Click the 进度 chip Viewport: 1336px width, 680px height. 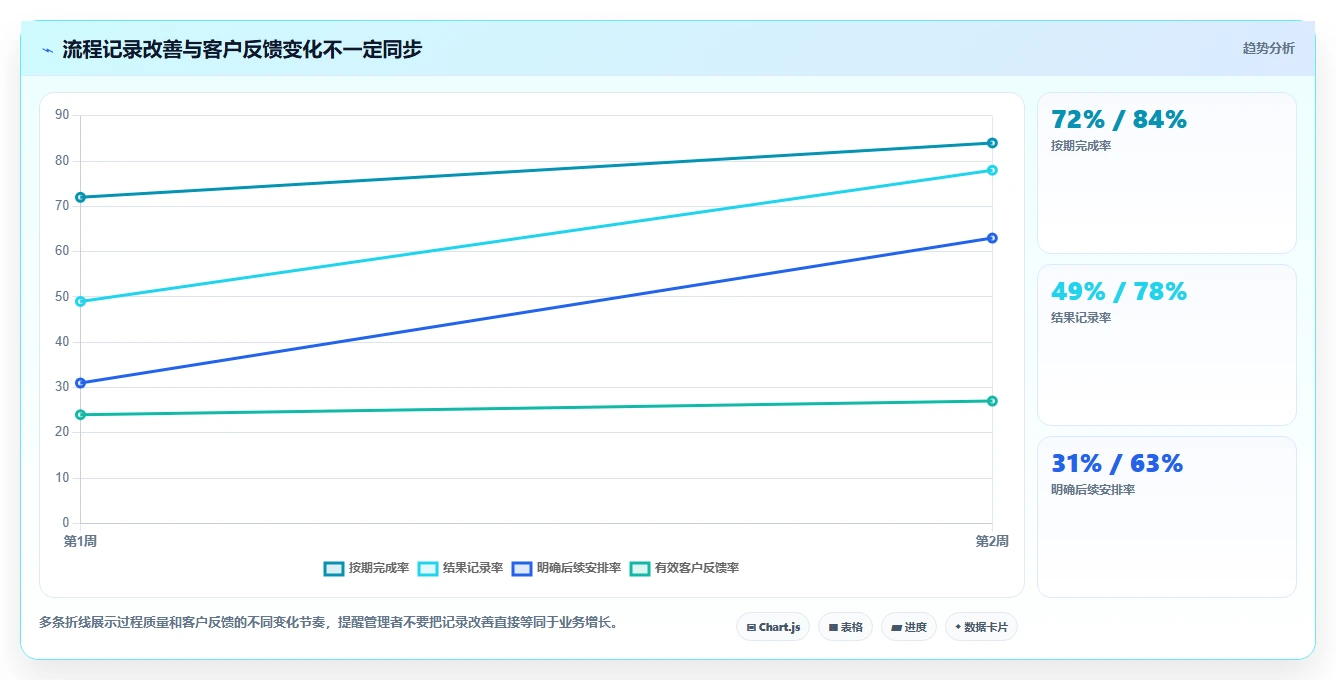point(908,627)
